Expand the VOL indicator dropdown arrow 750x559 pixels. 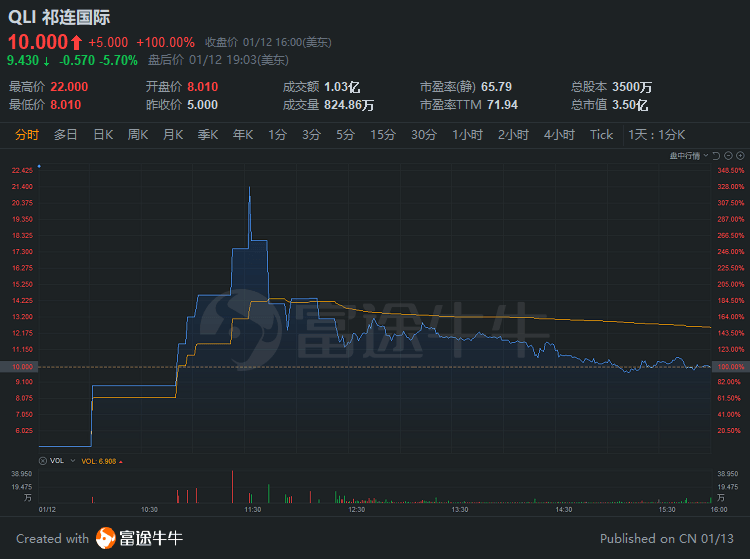[x=73, y=461]
